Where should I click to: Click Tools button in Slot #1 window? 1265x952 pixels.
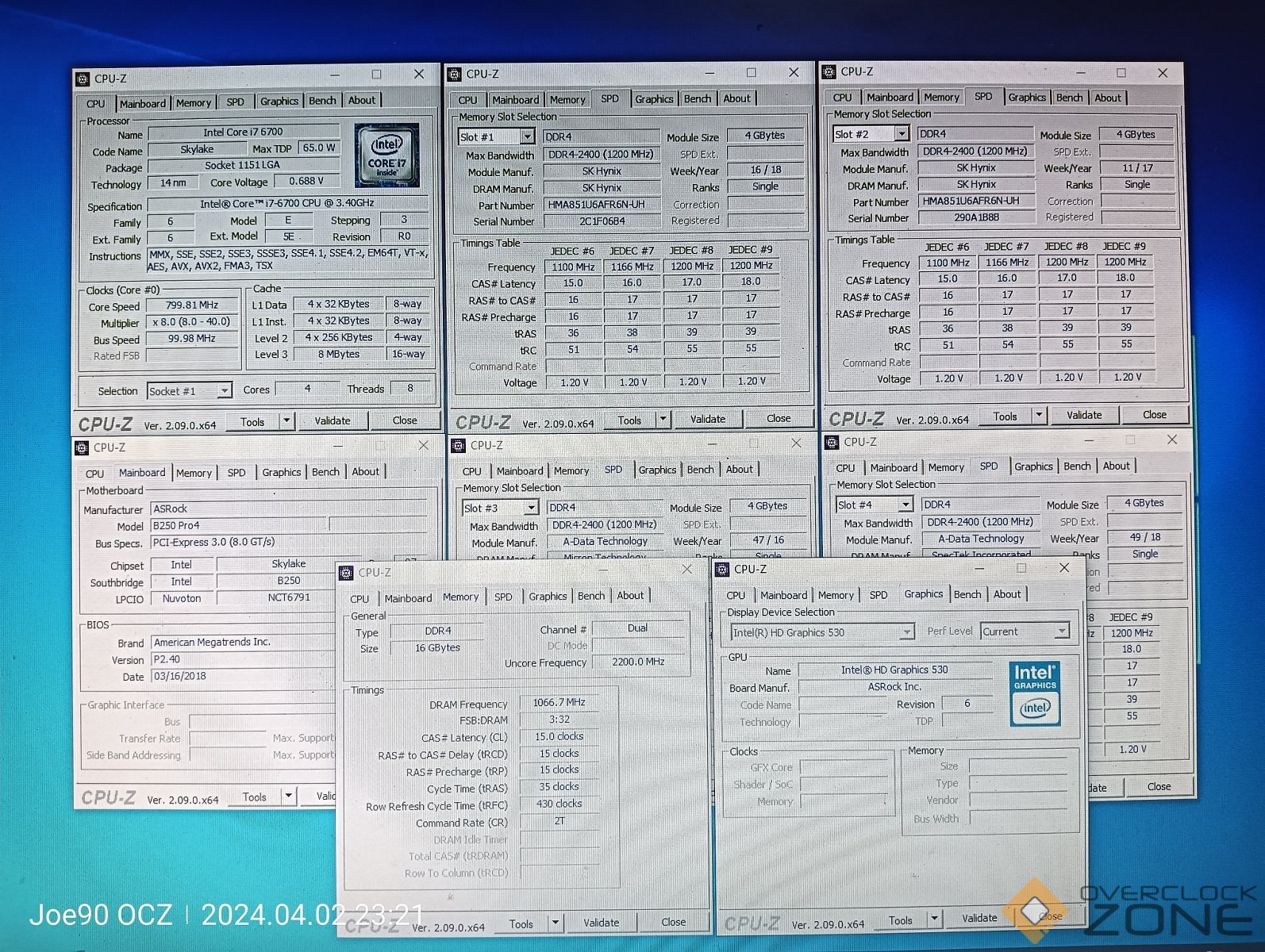point(629,420)
